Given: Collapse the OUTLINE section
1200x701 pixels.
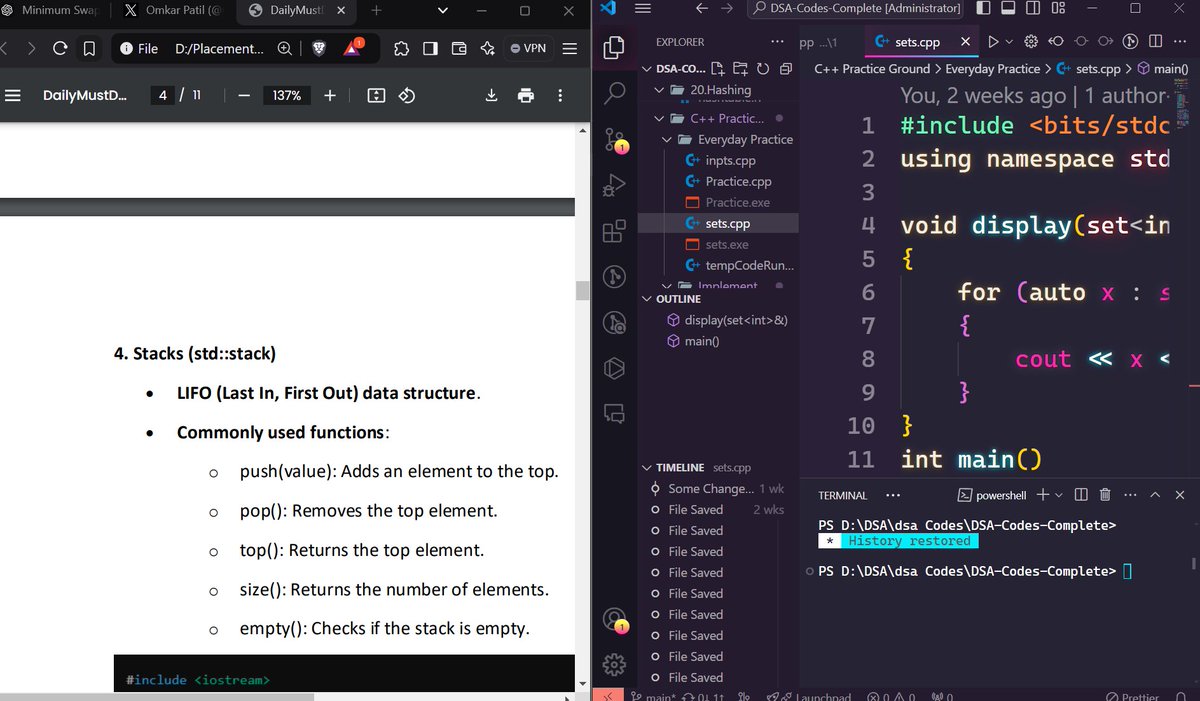Looking at the screenshot, I should (x=647, y=299).
